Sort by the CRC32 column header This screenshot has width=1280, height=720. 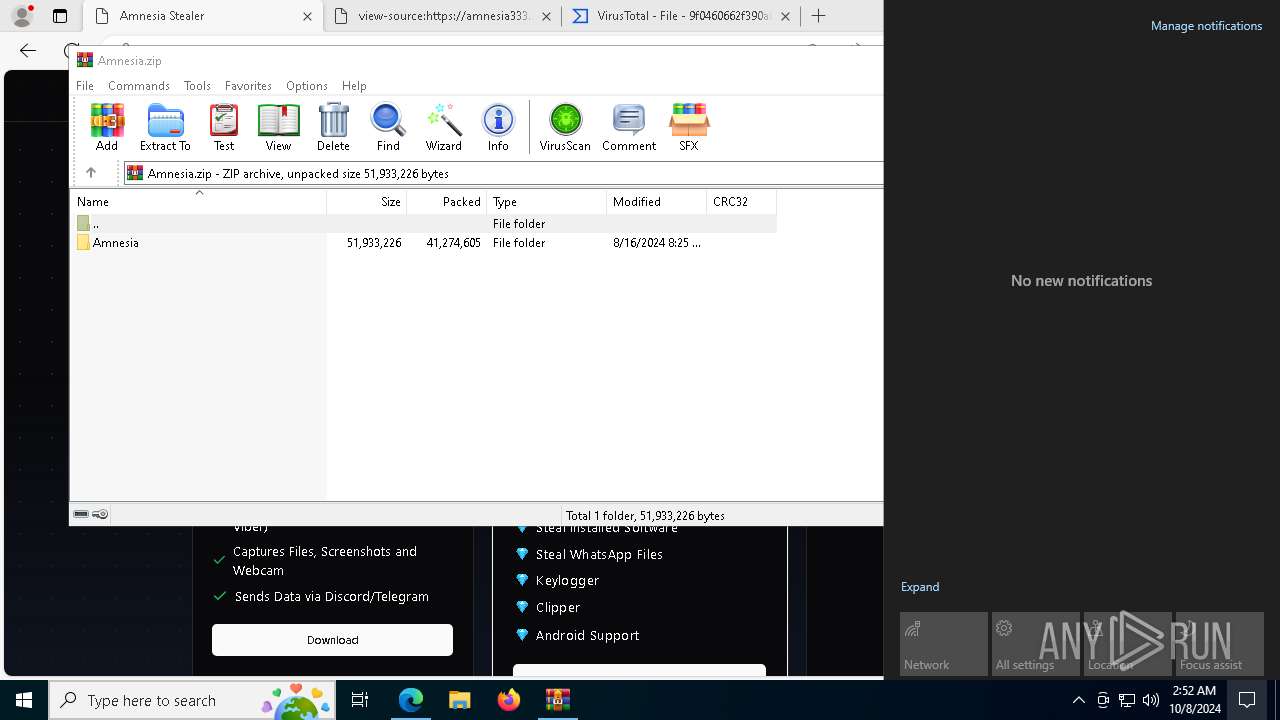[x=741, y=202]
